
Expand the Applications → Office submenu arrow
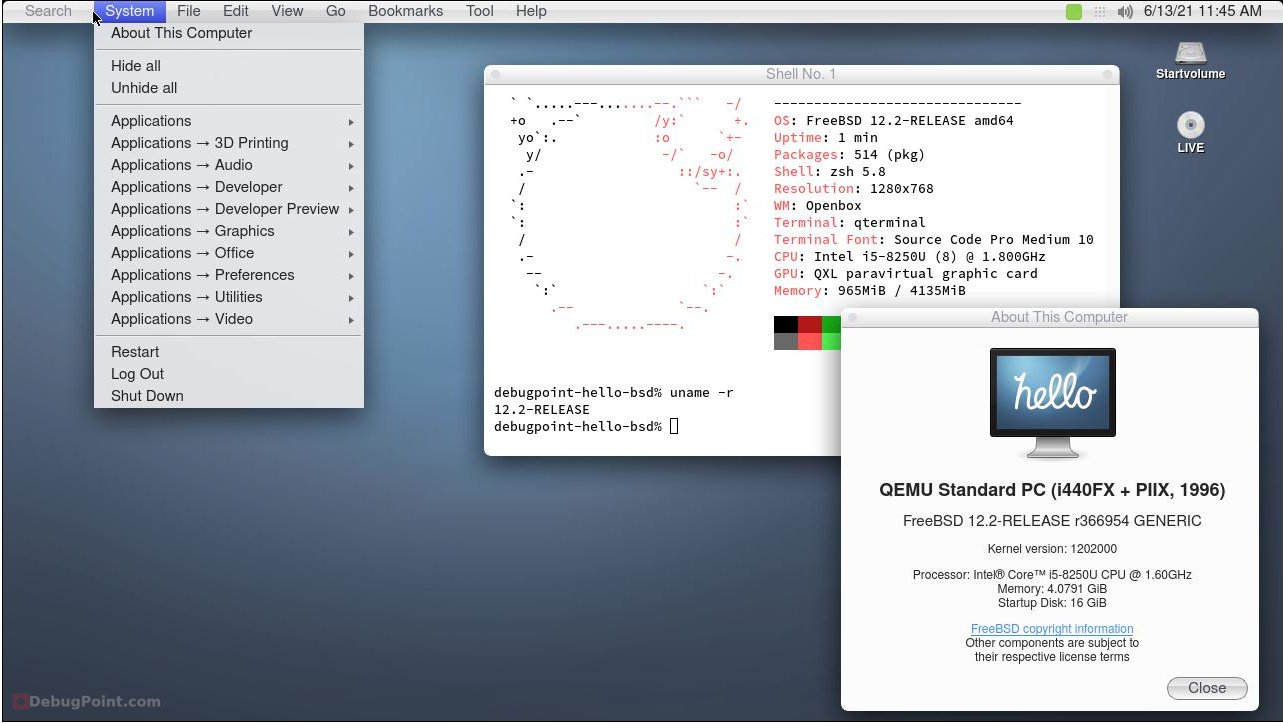click(x=351, y=254)
